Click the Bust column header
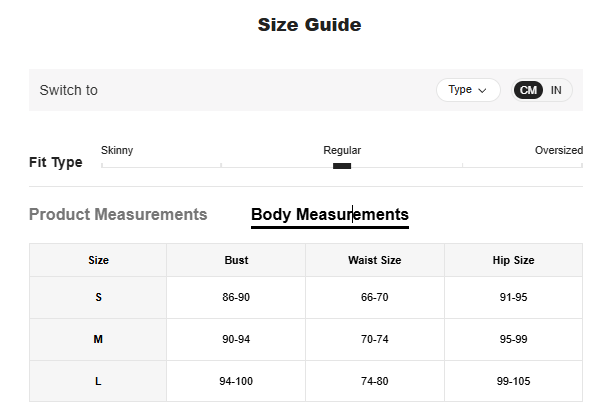The height and width of the screenshot is (414, 604). pos(236,260)
